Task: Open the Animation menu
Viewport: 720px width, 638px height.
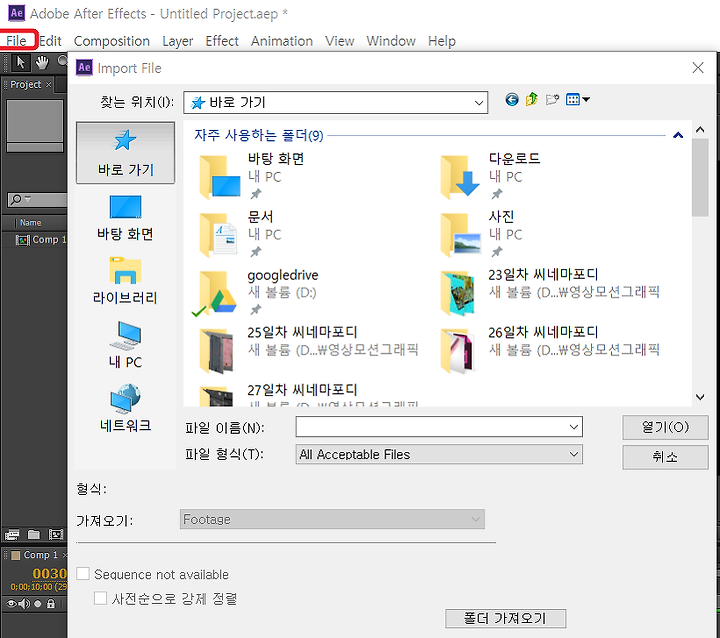Action: 281,41
